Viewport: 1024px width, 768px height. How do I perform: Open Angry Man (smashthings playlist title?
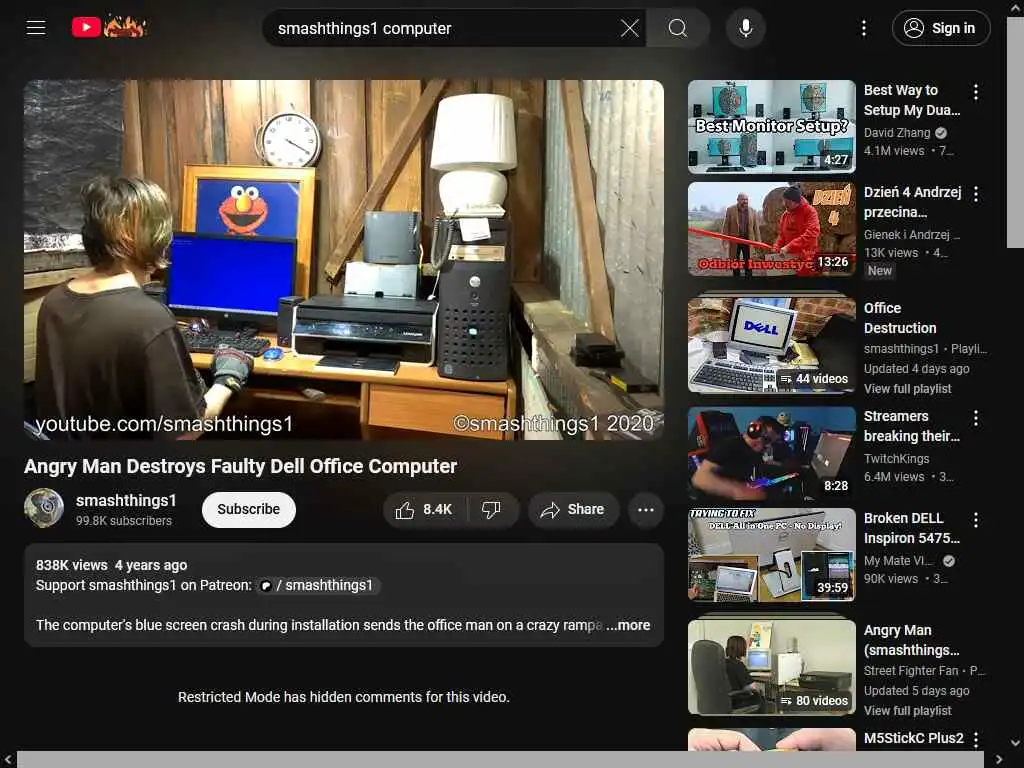pyautogui.click(x=911, y=640)
